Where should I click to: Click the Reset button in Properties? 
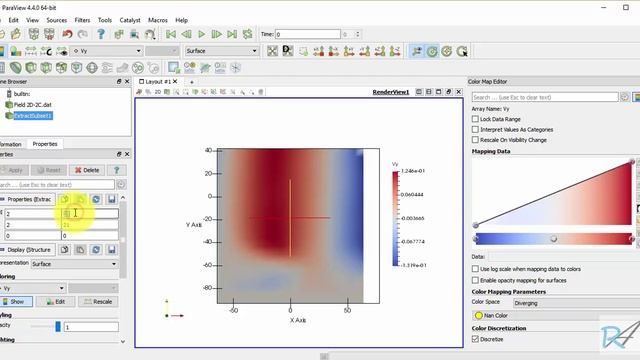pyautogui.click(x=49, y=170)
